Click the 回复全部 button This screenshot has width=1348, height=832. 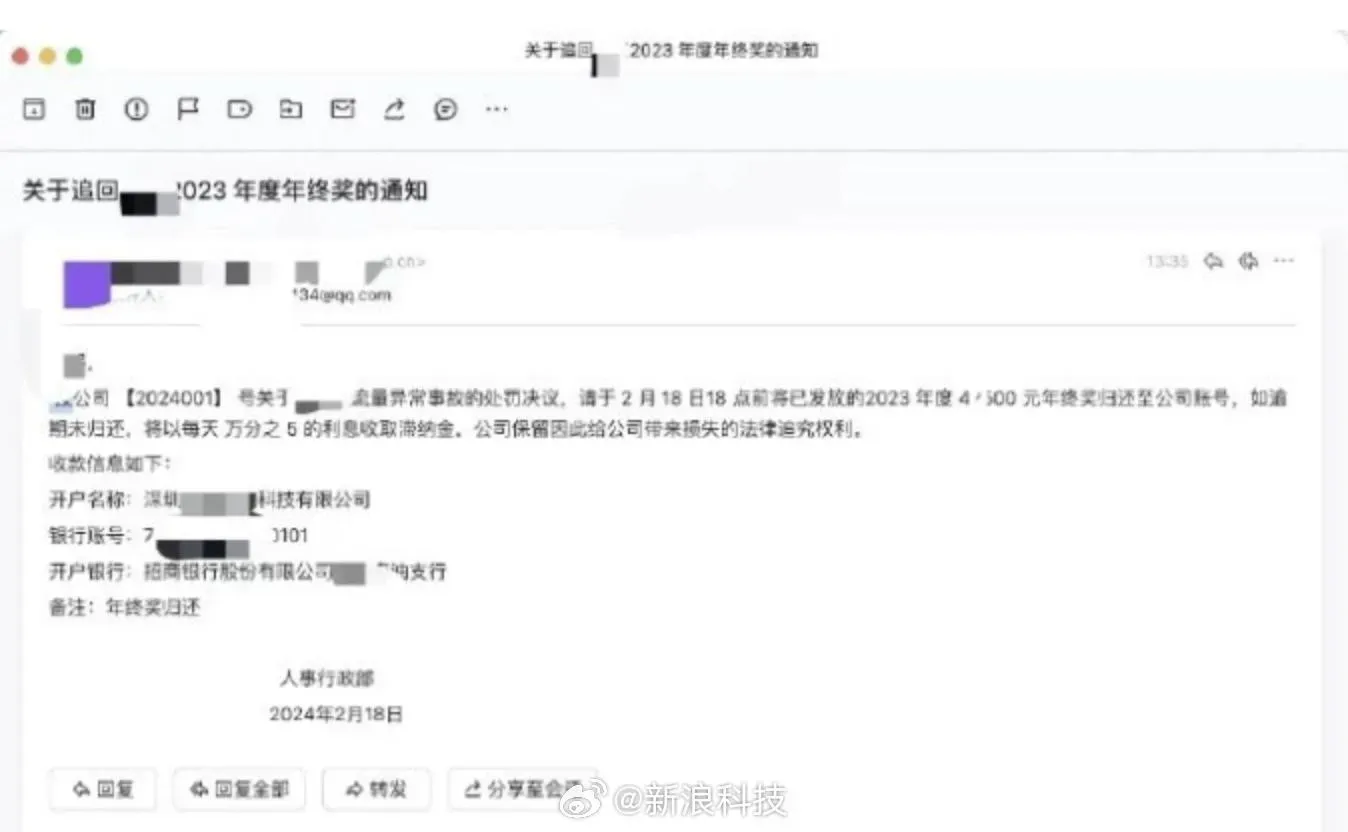point(240,789)
